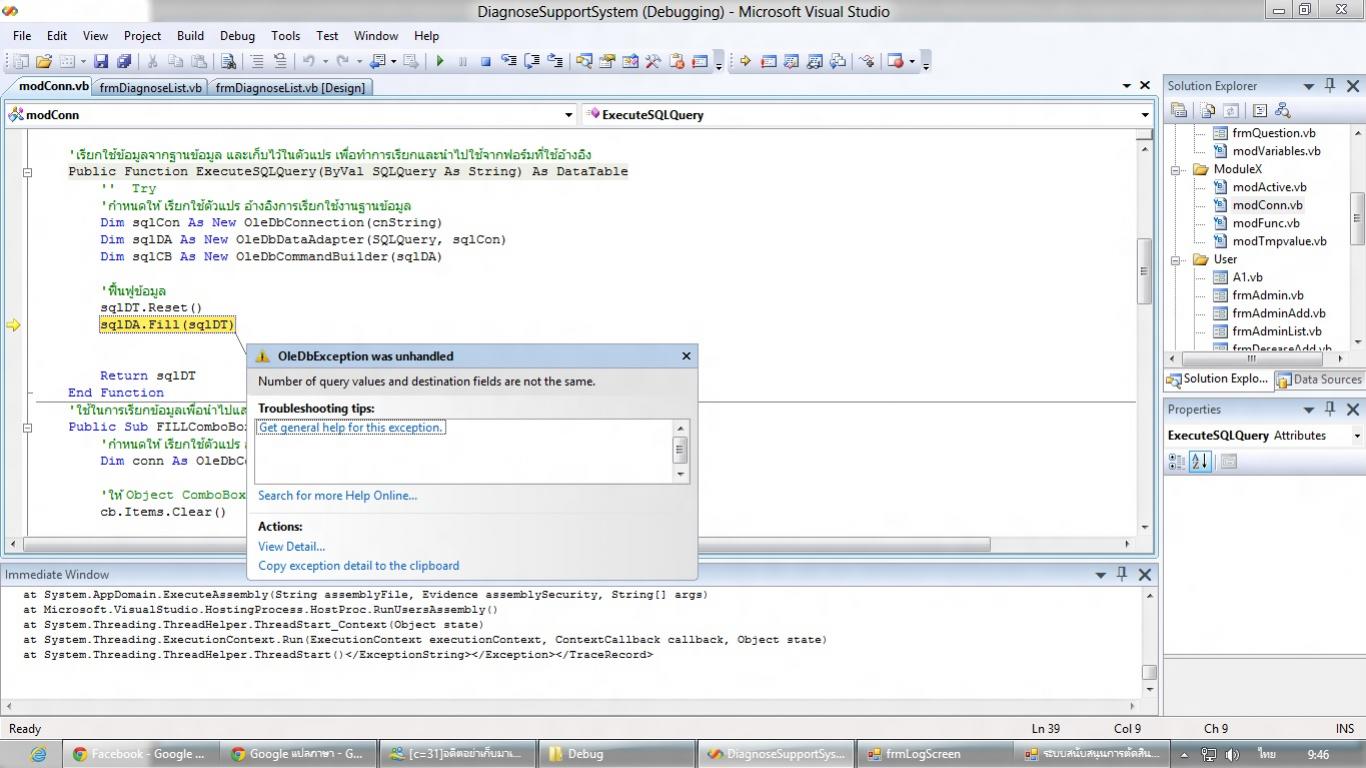Continue debugging with the green Play icon
This screenshot has width=1366, height=768.
point(440,61)
